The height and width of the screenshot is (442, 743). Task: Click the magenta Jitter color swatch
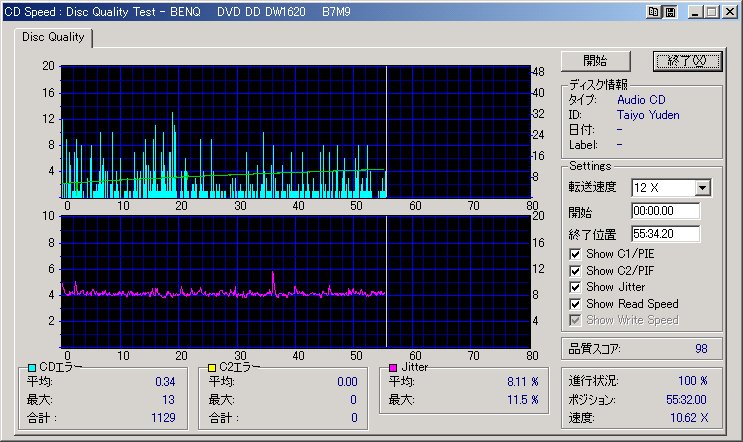[x=392, y=369]
